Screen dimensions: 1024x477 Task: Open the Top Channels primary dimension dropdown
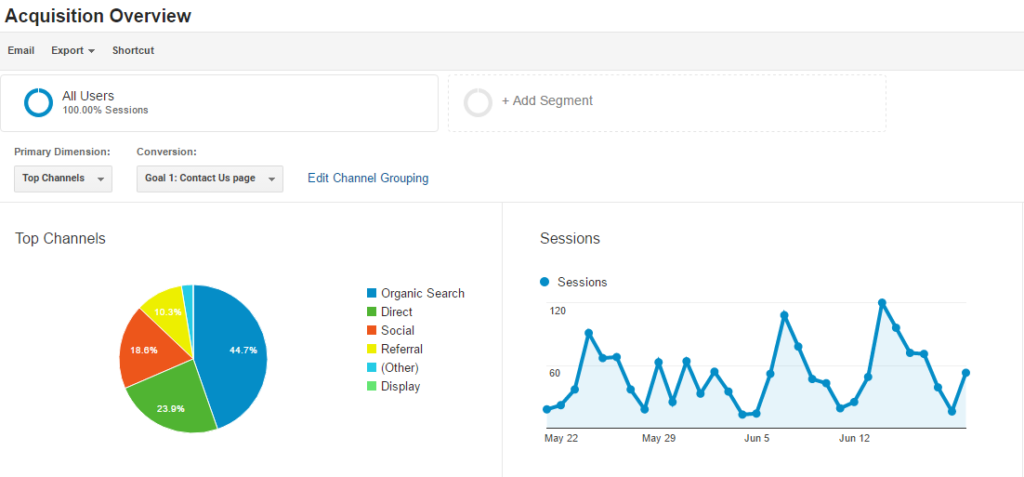(63, 178)
